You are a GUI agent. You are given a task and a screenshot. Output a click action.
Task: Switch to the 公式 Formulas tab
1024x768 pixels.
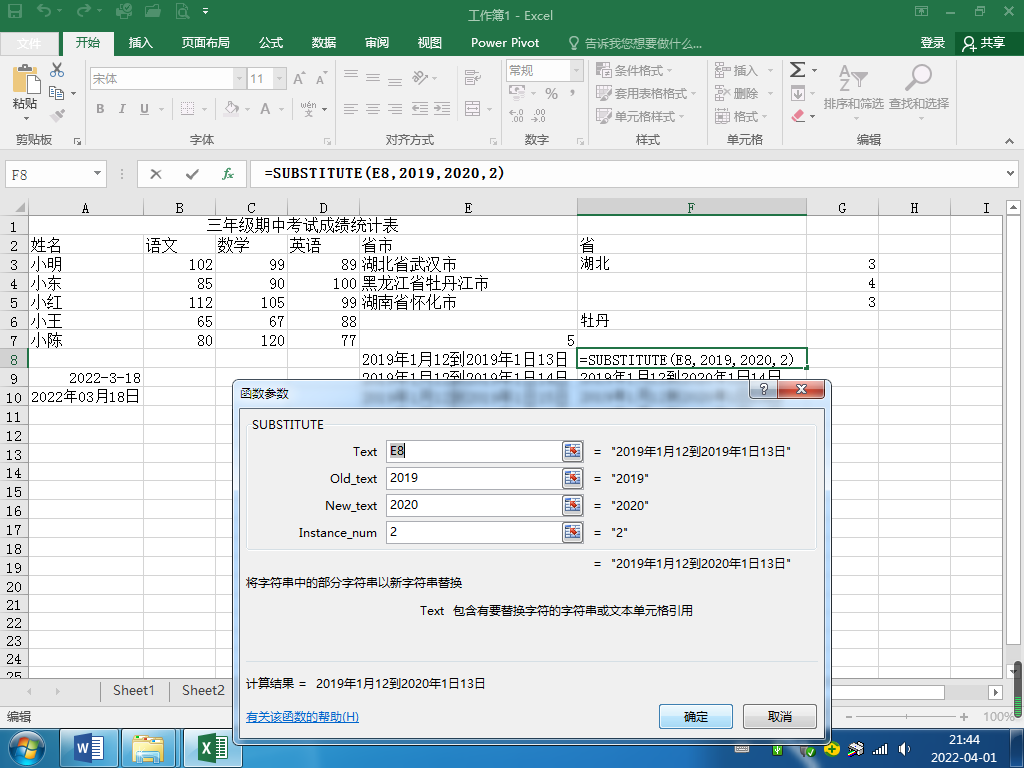click(270, 42)
